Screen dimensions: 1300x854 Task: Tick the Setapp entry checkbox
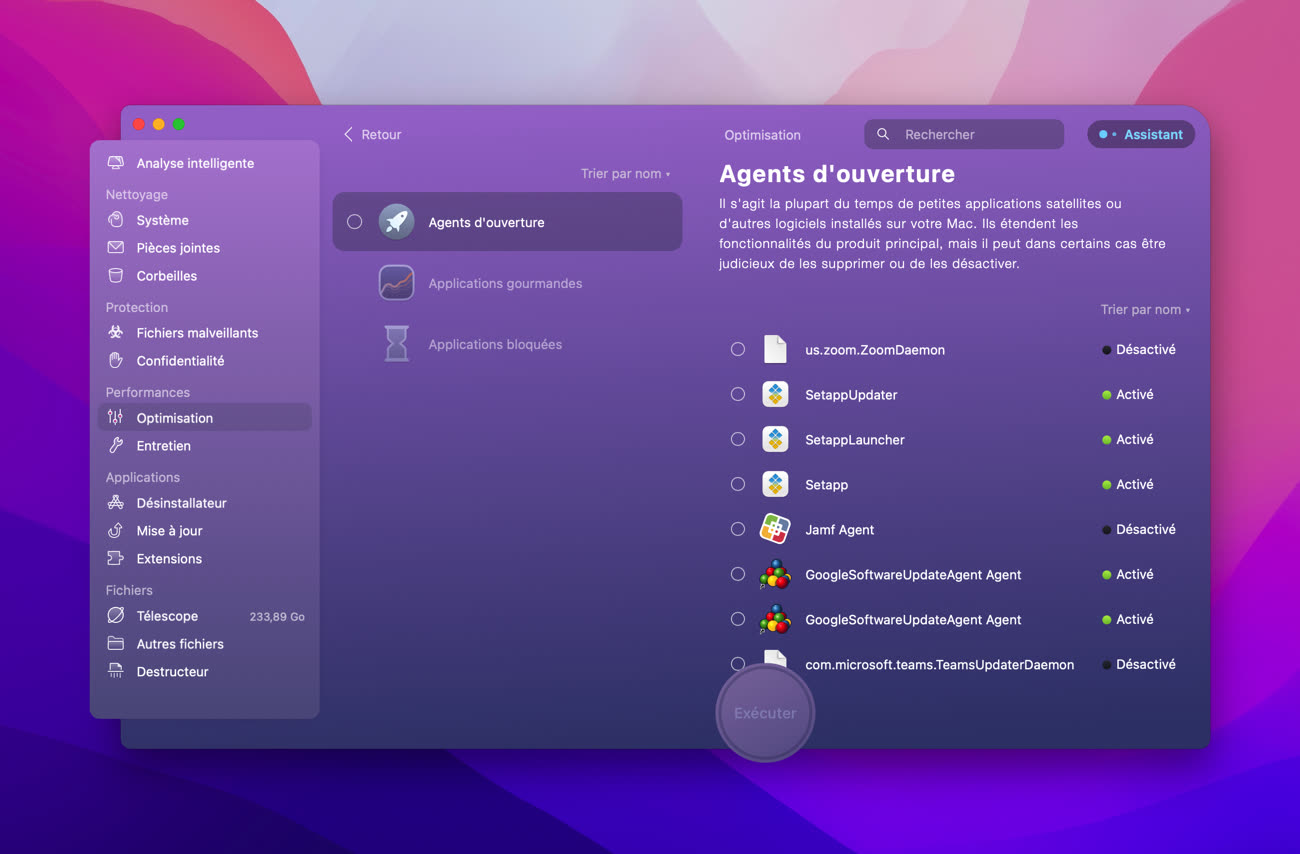pyautogui.click(x=738, y=484)
